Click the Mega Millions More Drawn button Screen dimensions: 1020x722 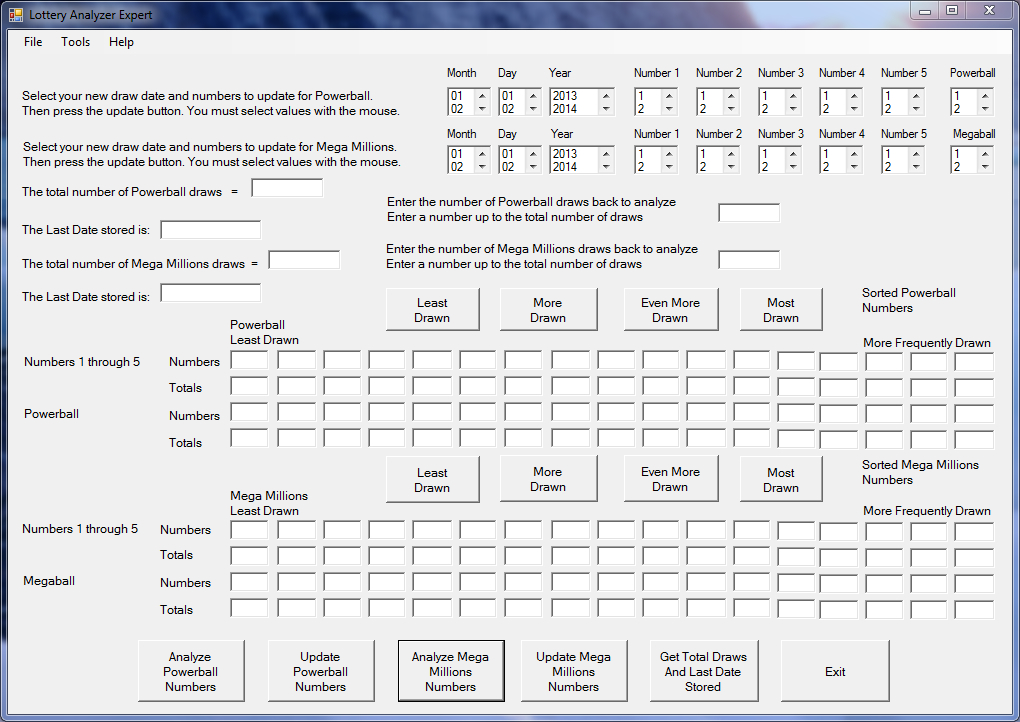coord(548,479)
